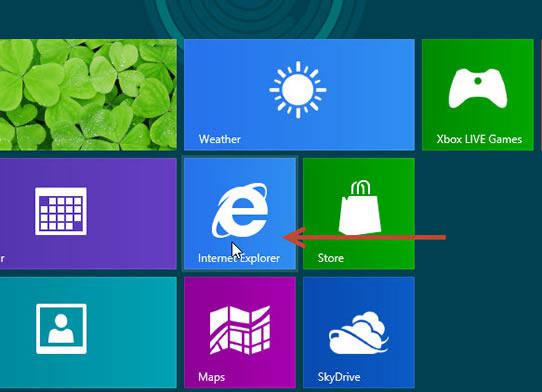The height and width of the screenshot is (392, 542).
Task: Open the green clover photo tile
Action: pyautogui.click(x=88, y=95)
